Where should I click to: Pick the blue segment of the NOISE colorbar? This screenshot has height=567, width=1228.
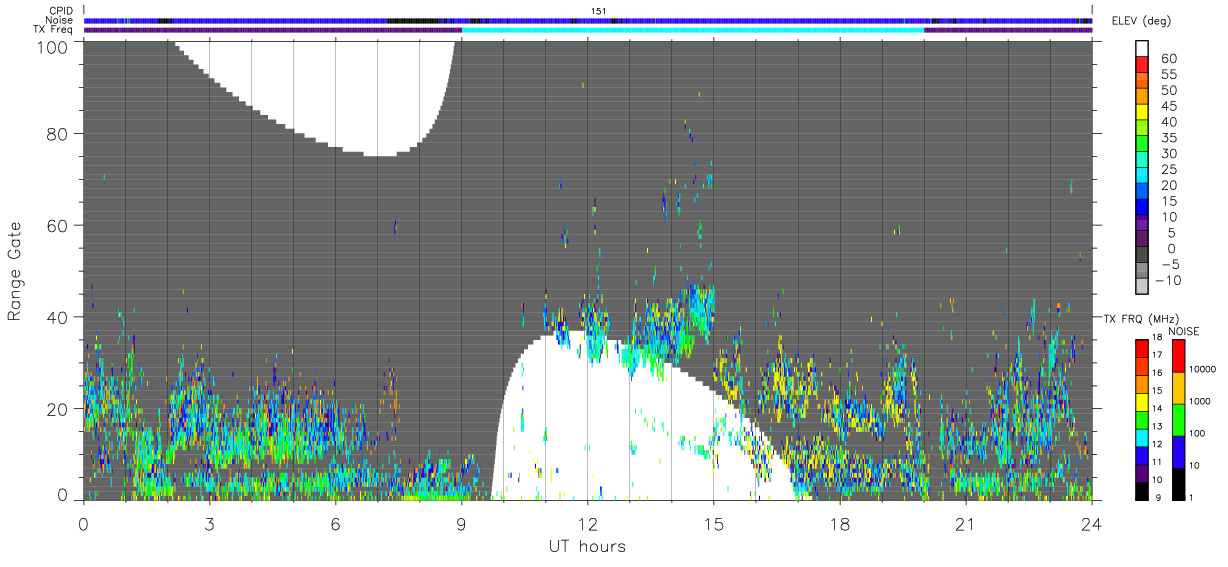tap(1177, 452)
